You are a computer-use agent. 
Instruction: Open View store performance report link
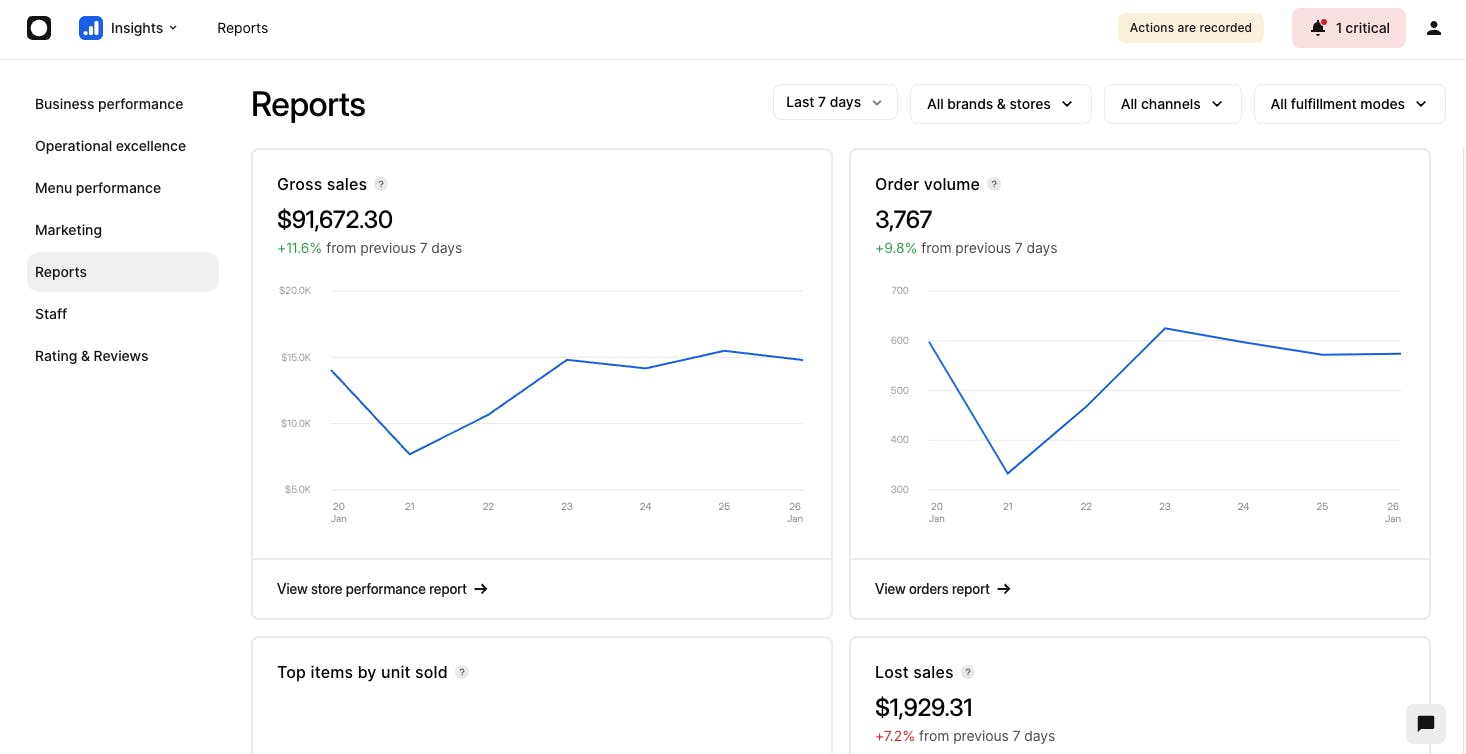point(382,589)
